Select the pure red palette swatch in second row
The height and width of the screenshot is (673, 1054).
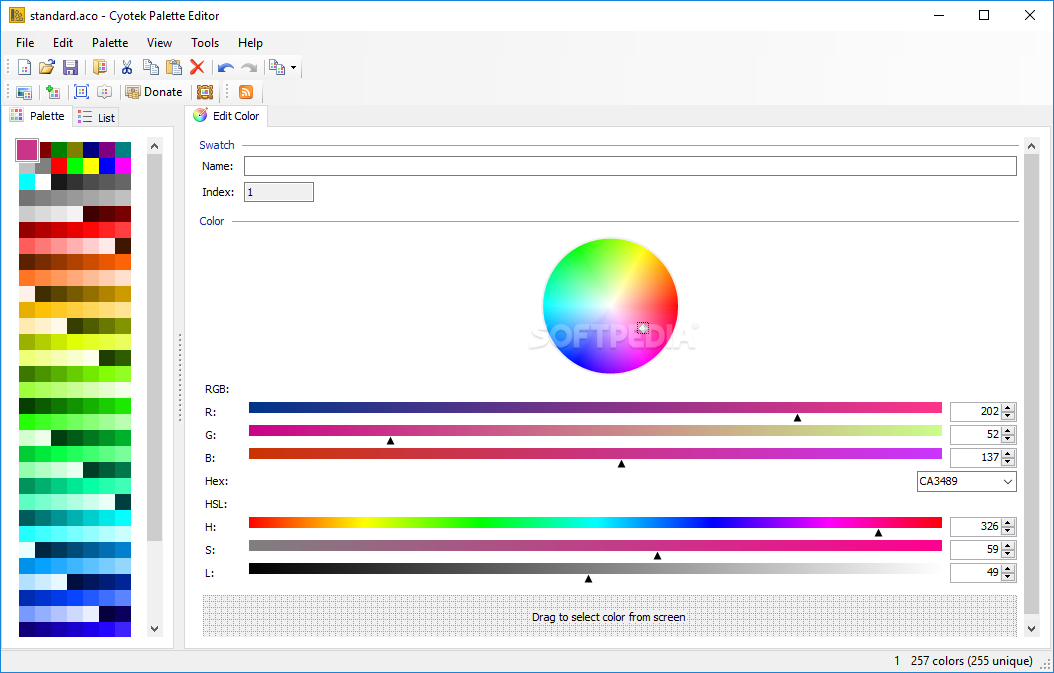tap(58, 166)
